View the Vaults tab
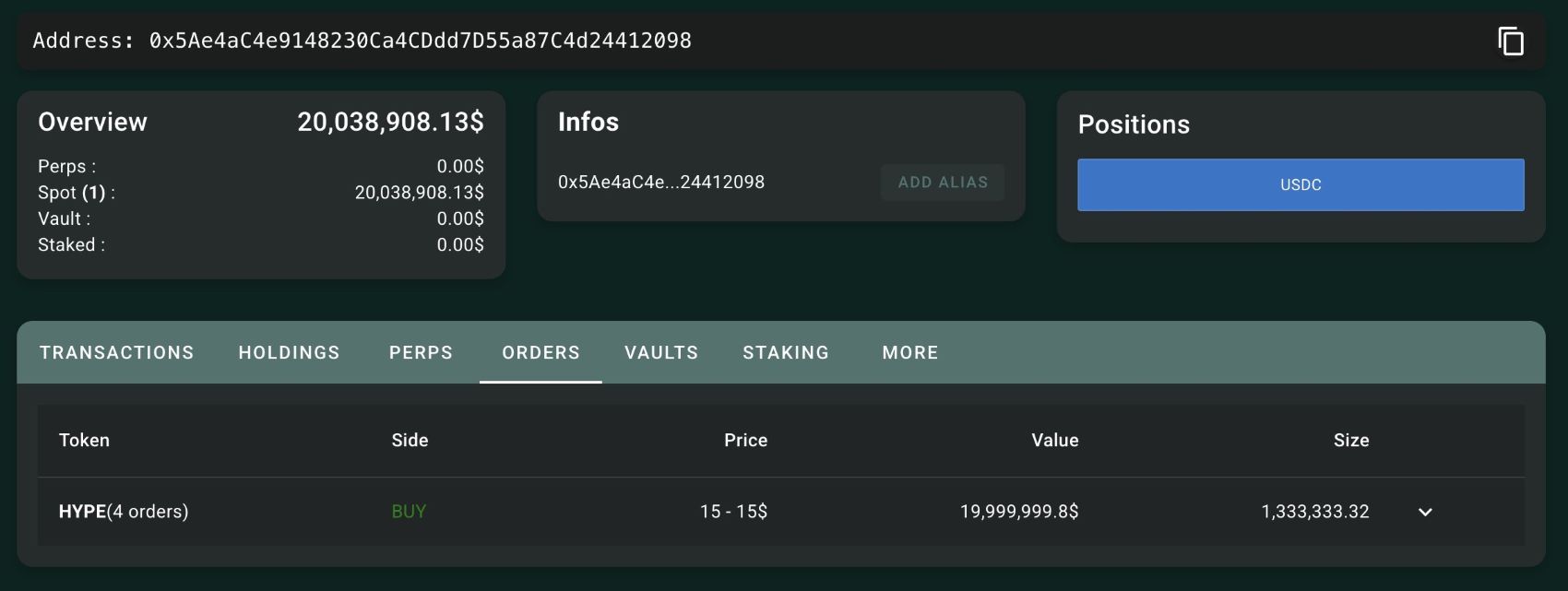The image size is (1568, 591). pos(661,352)
